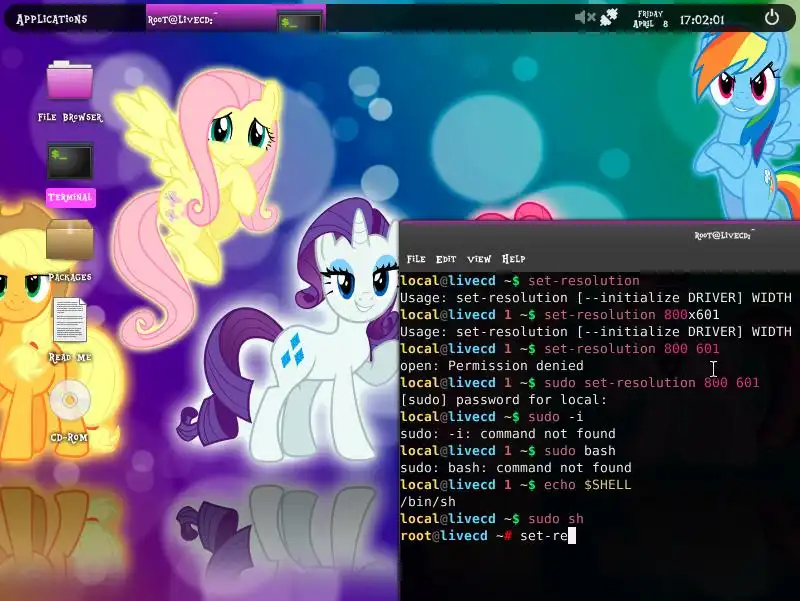Click the '/bin/sh' output line
Screen dimensions: 800x601
428,502
